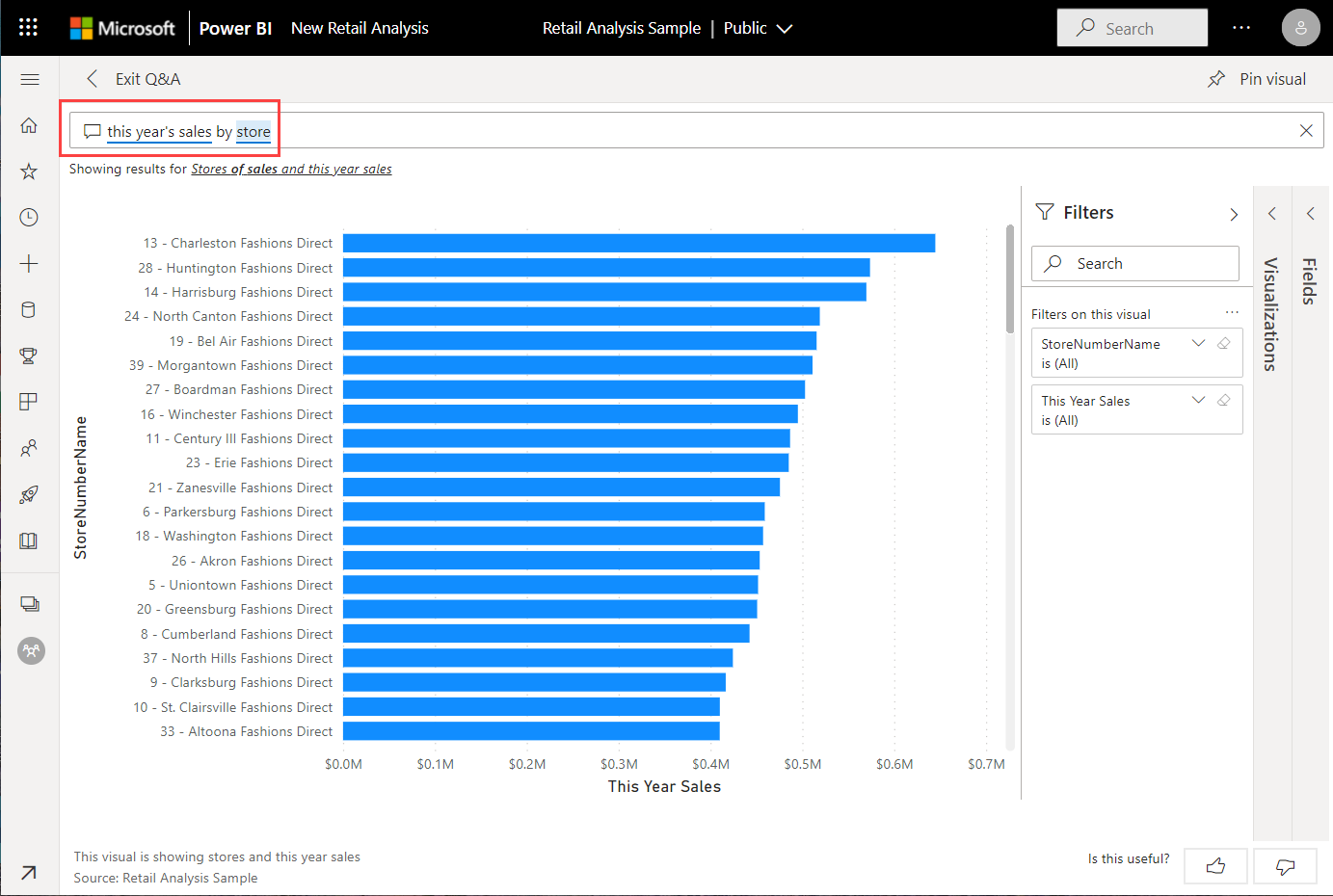This screenshot has width=1333, height=896.
Task: Clear the StoreNumberName filter with eraser
Action: (x=1224, y=344)
